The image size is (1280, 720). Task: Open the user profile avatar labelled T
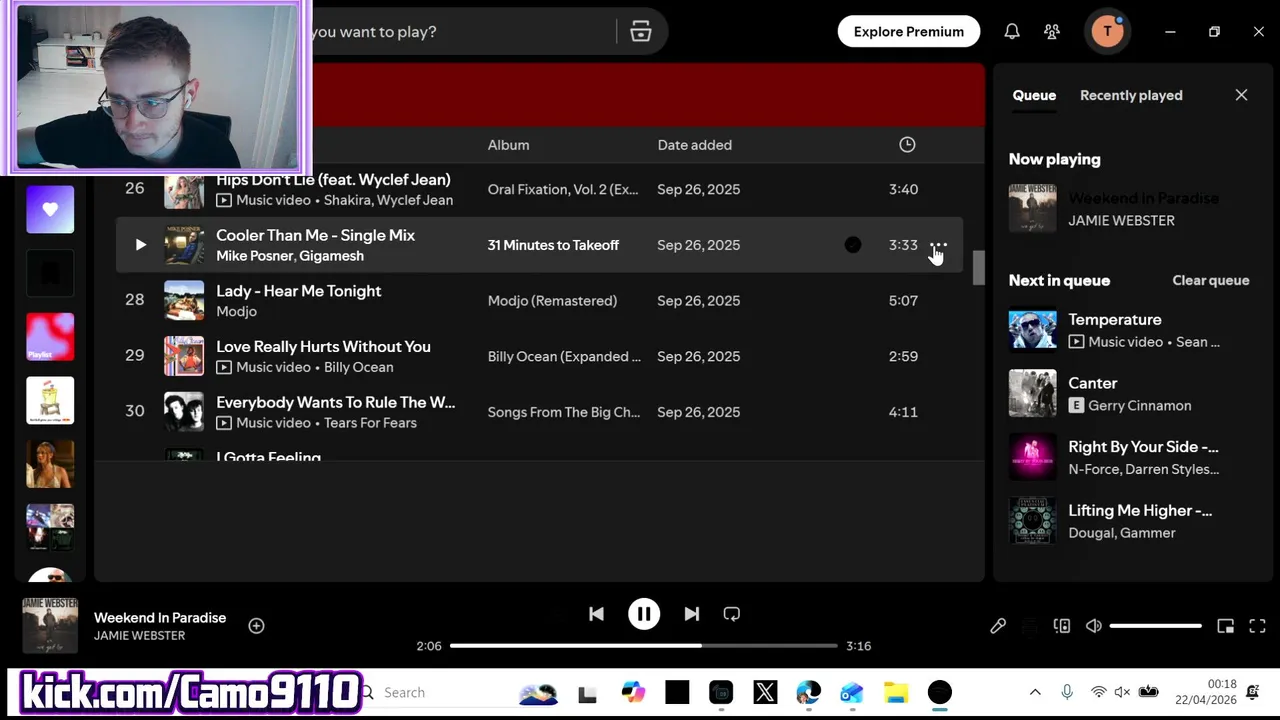pos(1107,32)
